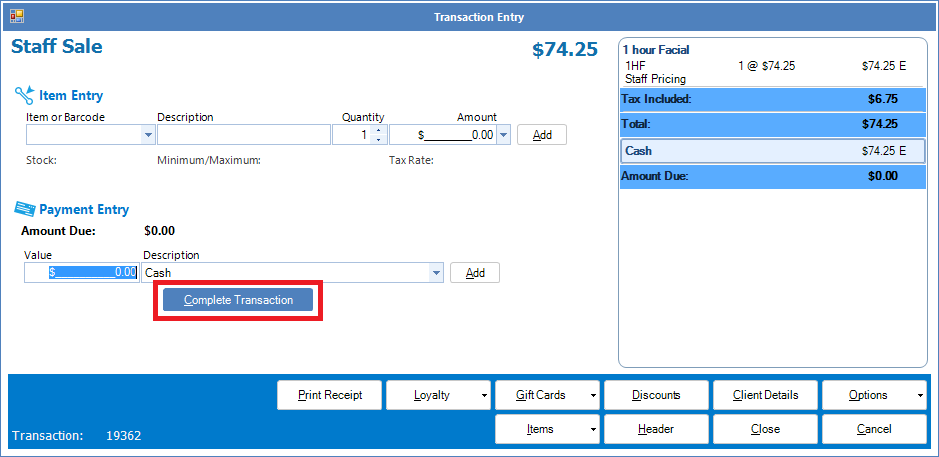
Task: Click Add next to item Amount
Action: (x=542, y=135)
